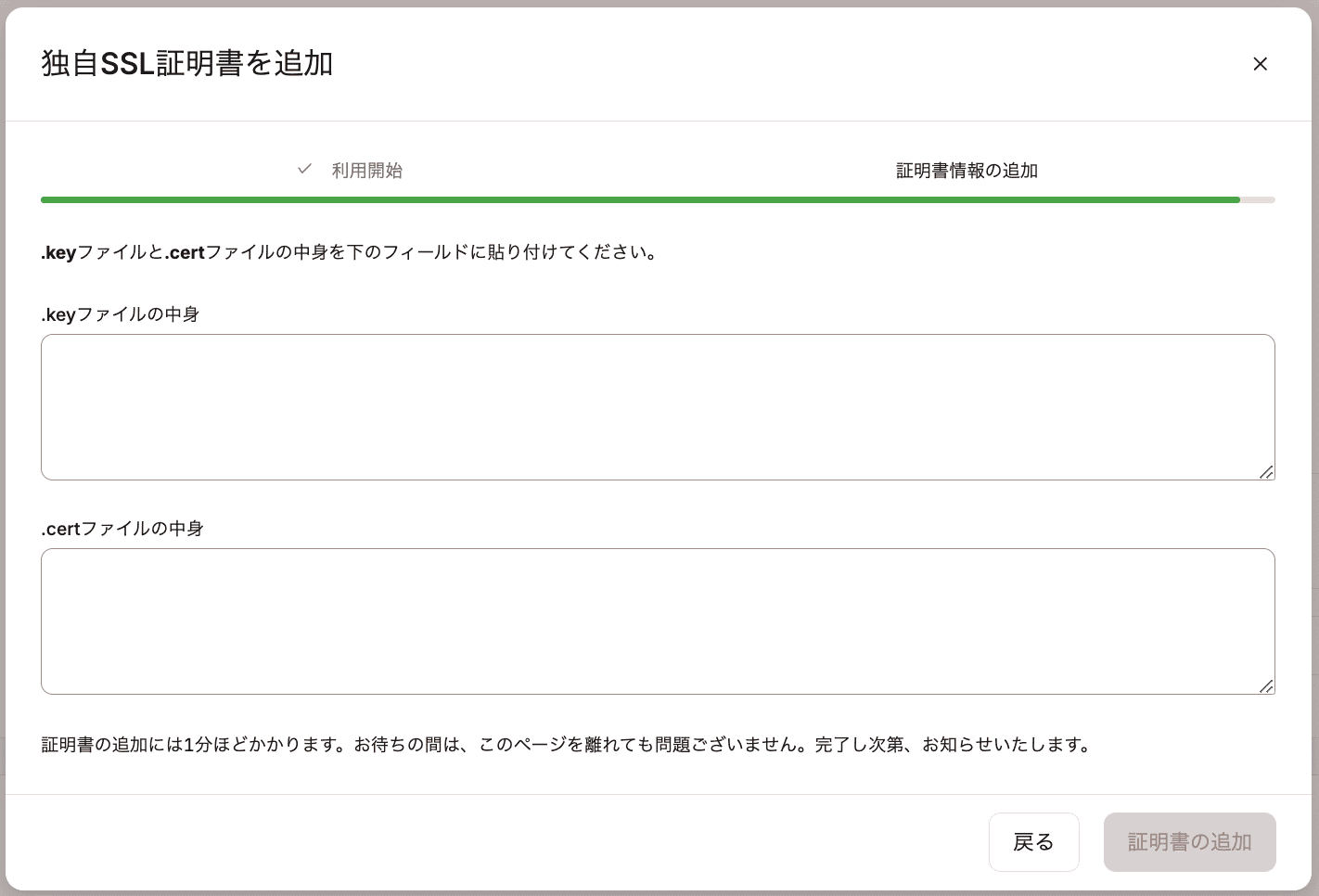Click the note about certificate addition taking one minute
The image size is (1319, 896).
(x=566, y=744)
